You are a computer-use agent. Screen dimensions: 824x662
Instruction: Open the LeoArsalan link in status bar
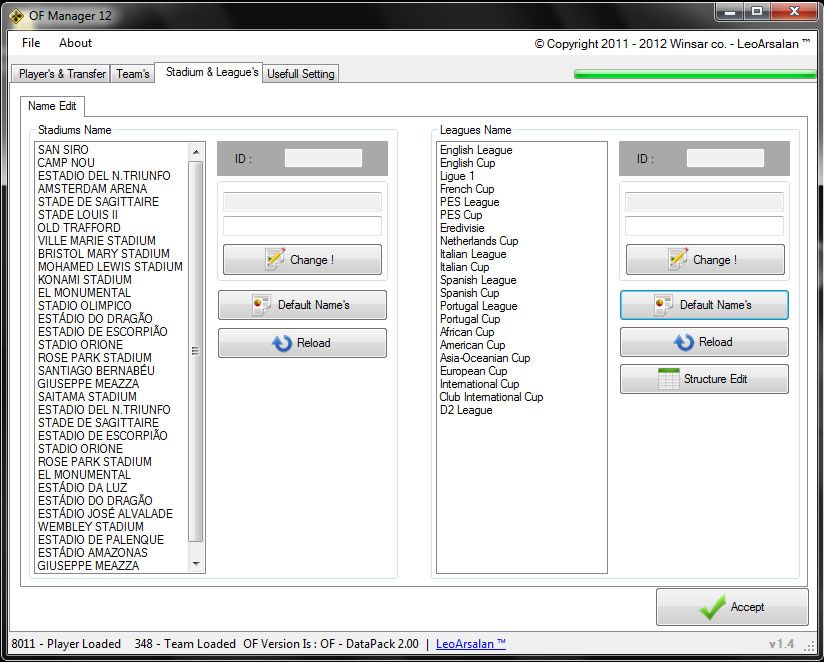(x=470, y=644)
